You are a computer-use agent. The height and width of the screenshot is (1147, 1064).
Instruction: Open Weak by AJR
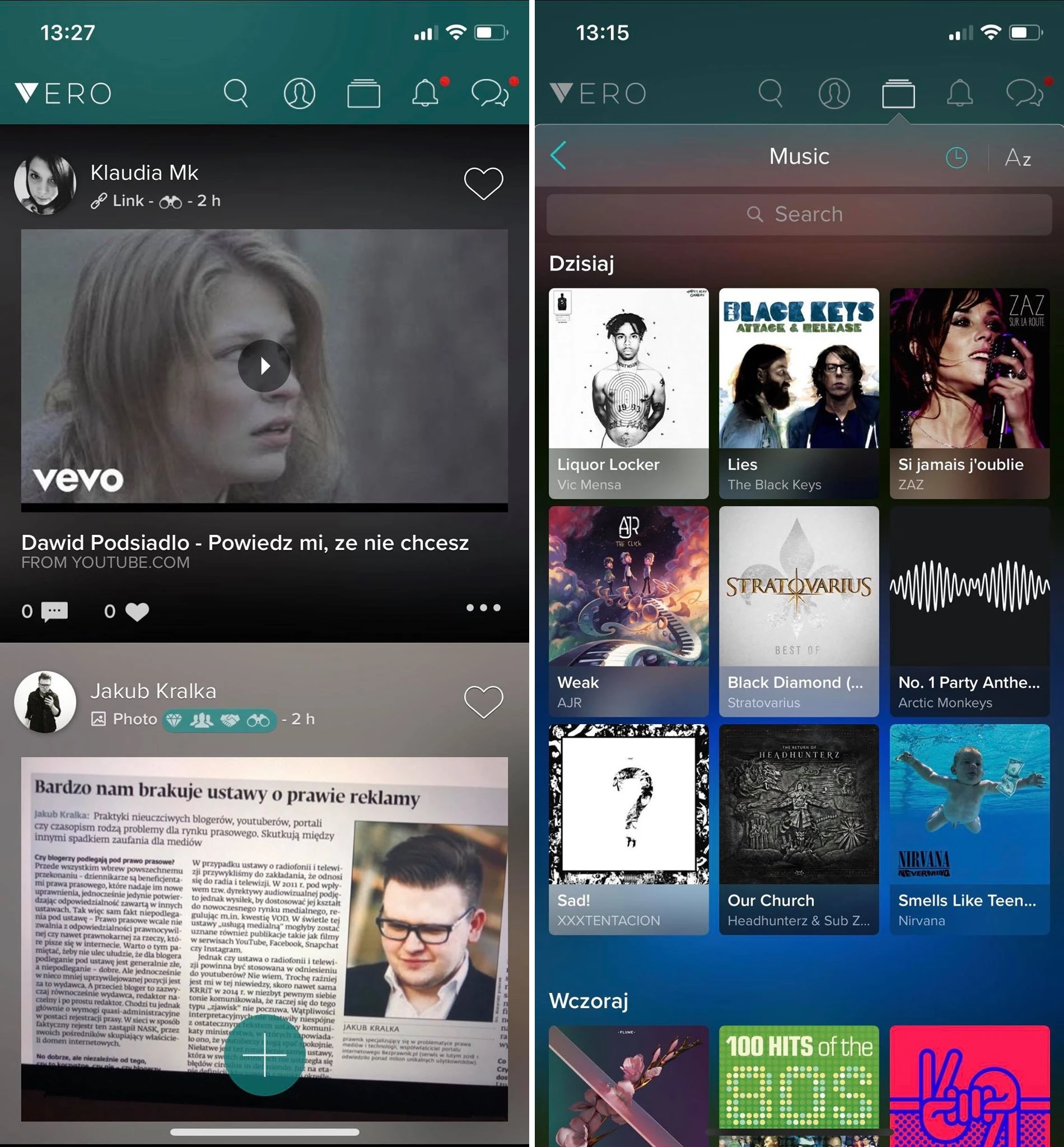click(629, 612)
